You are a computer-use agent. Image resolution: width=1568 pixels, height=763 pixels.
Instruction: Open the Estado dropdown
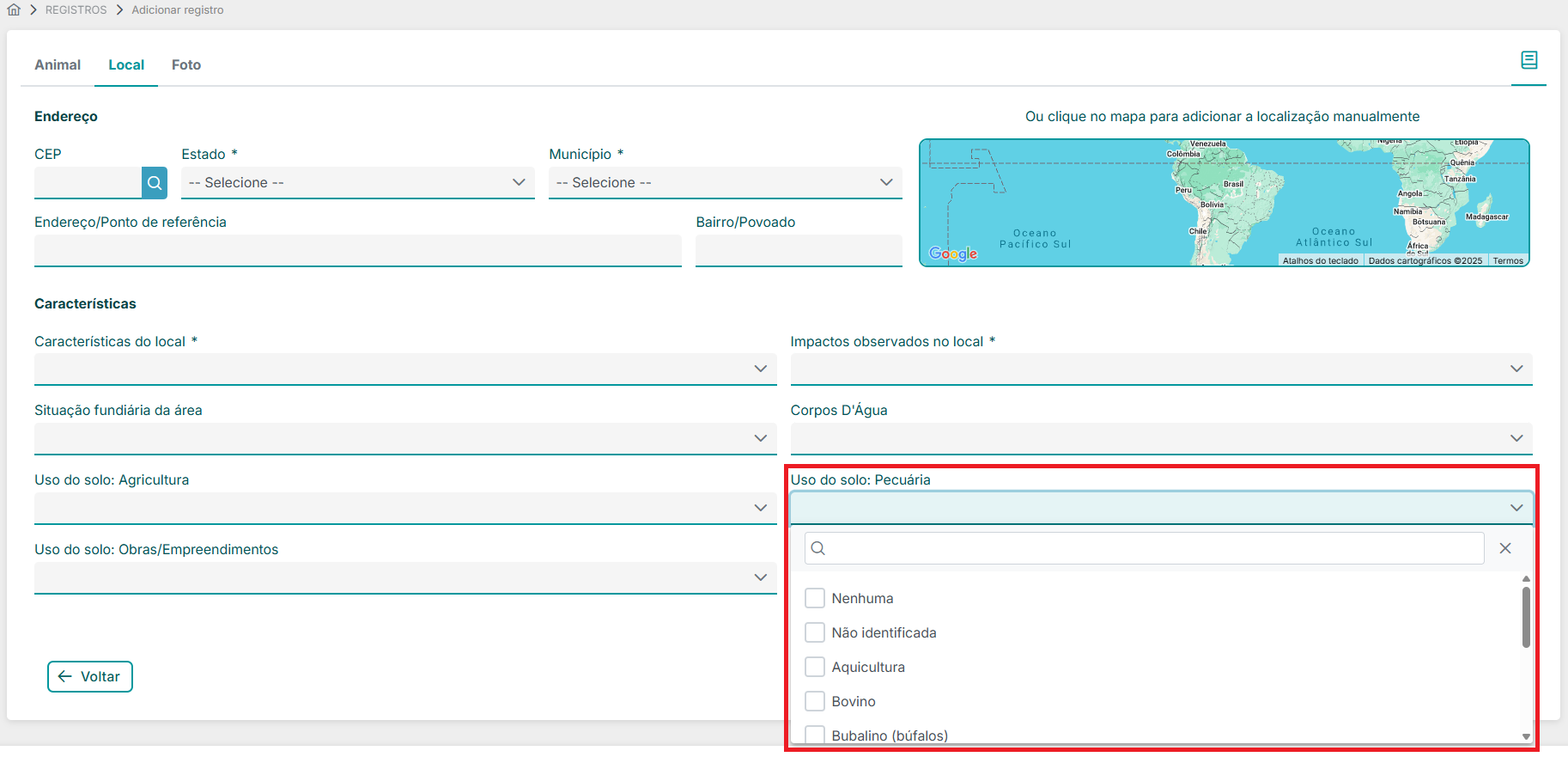click(x=357, y=183)
